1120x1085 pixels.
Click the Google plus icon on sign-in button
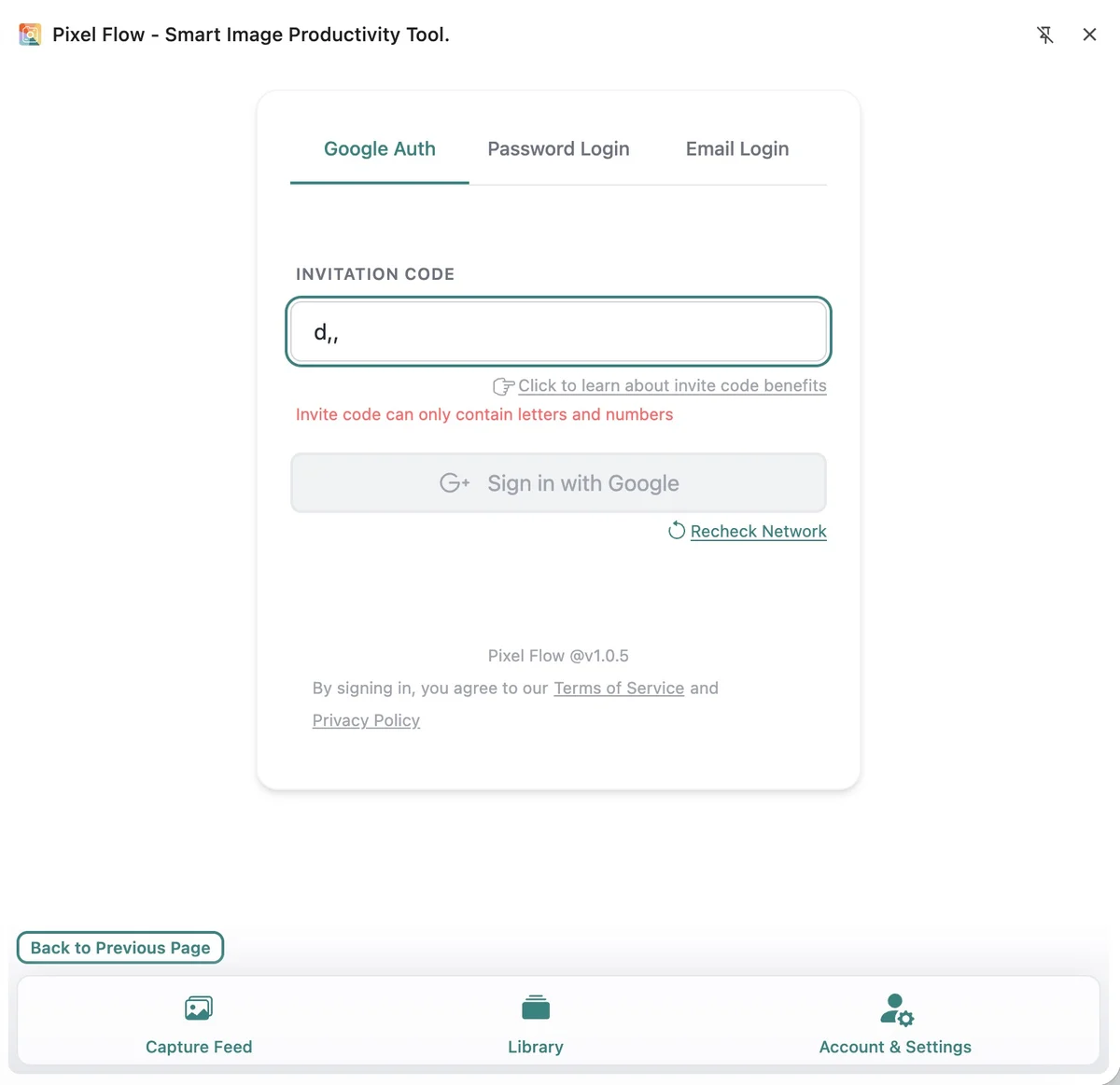[x=455, y=483]
